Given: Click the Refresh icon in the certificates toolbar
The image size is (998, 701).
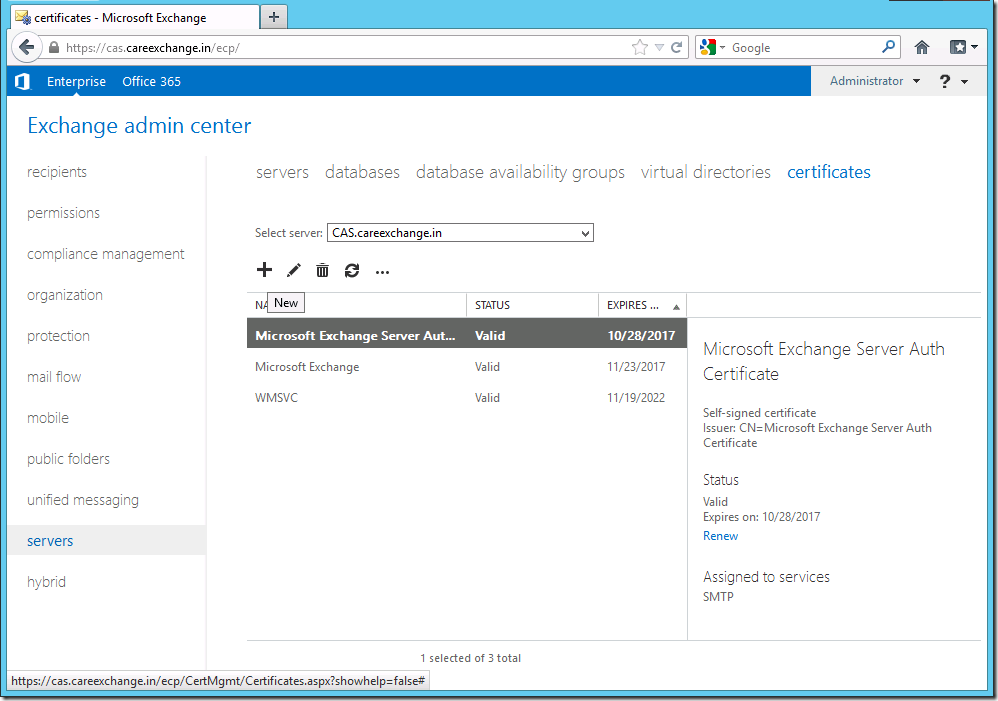Looking at the screenshot, I should pos(352,271).
